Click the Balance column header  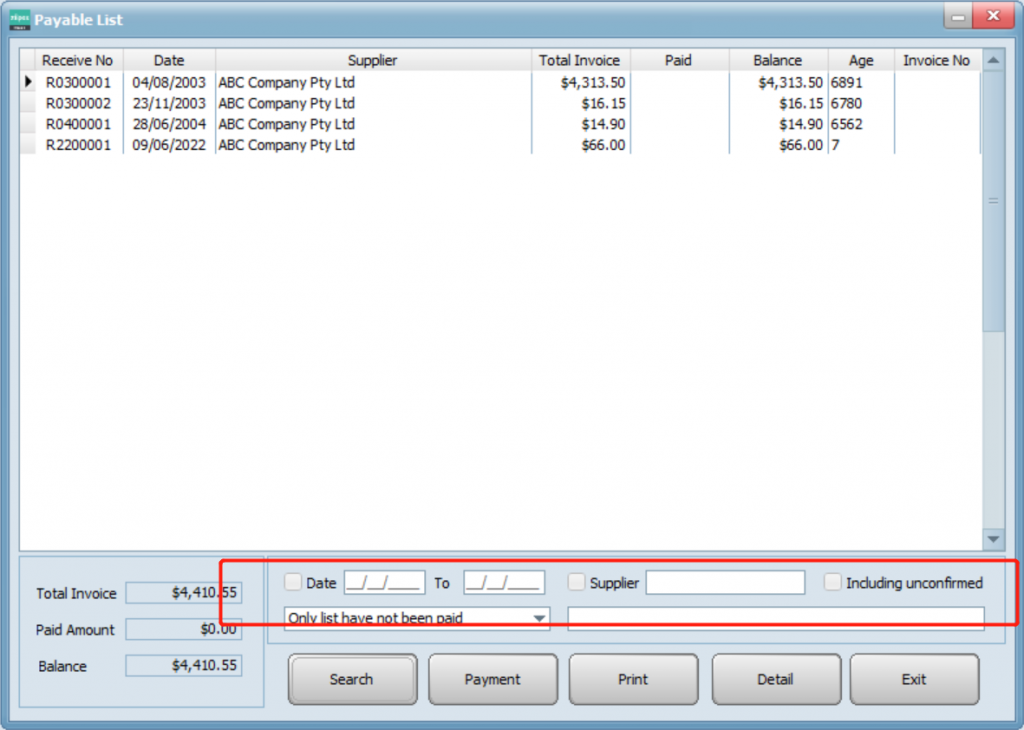click(777, 60)
